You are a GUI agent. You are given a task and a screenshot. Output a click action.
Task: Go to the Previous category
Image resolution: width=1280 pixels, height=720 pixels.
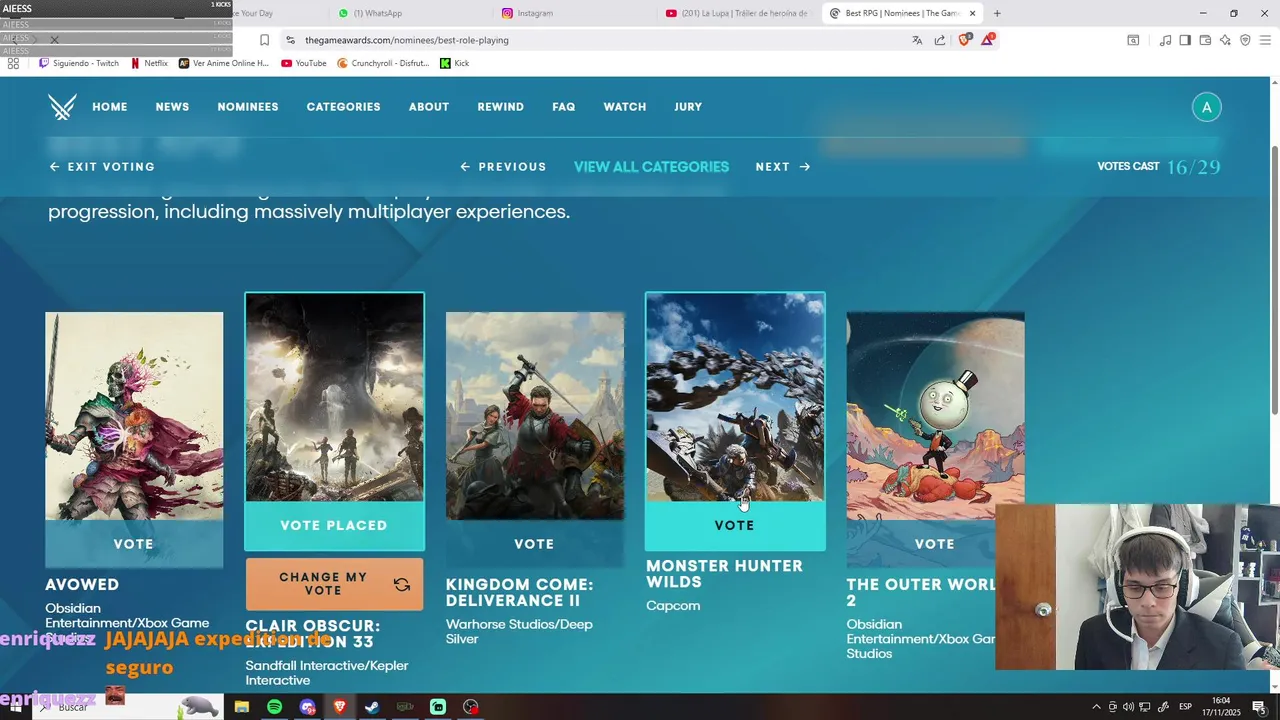click(503, 167)
